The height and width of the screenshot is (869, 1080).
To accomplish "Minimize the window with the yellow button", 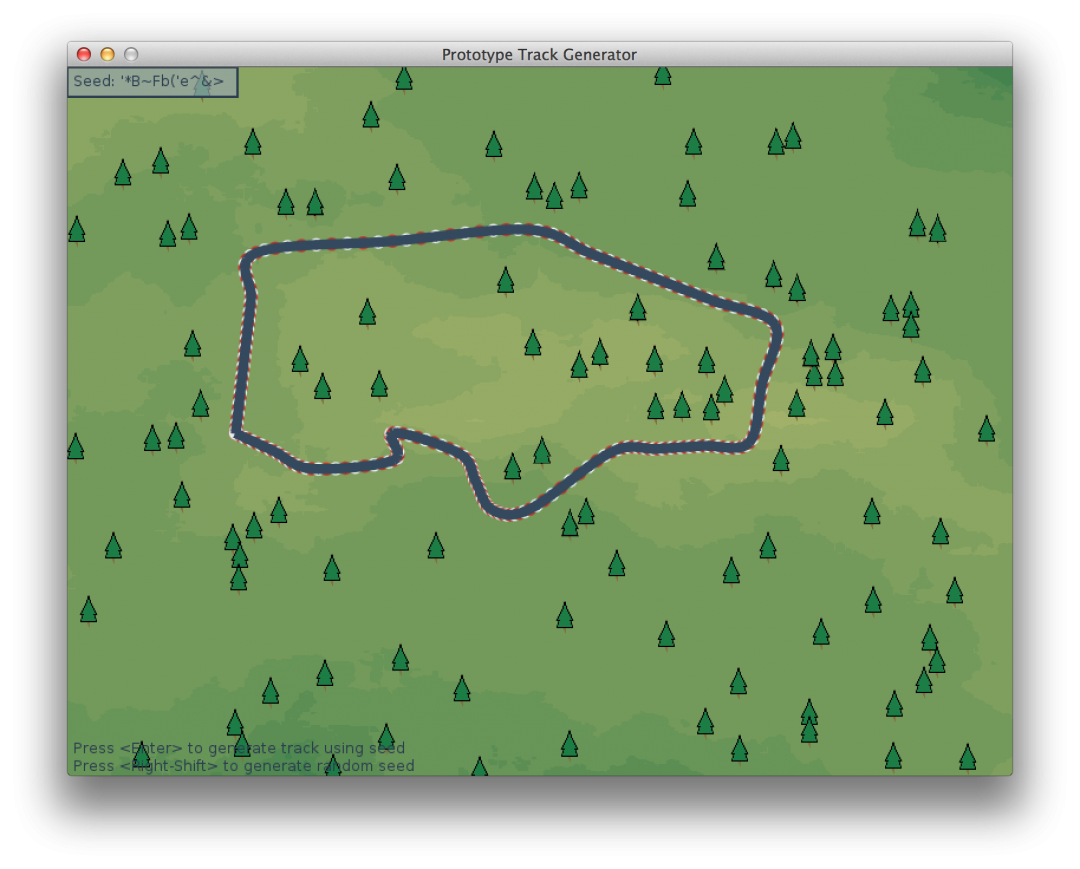I will pos(107,55).
